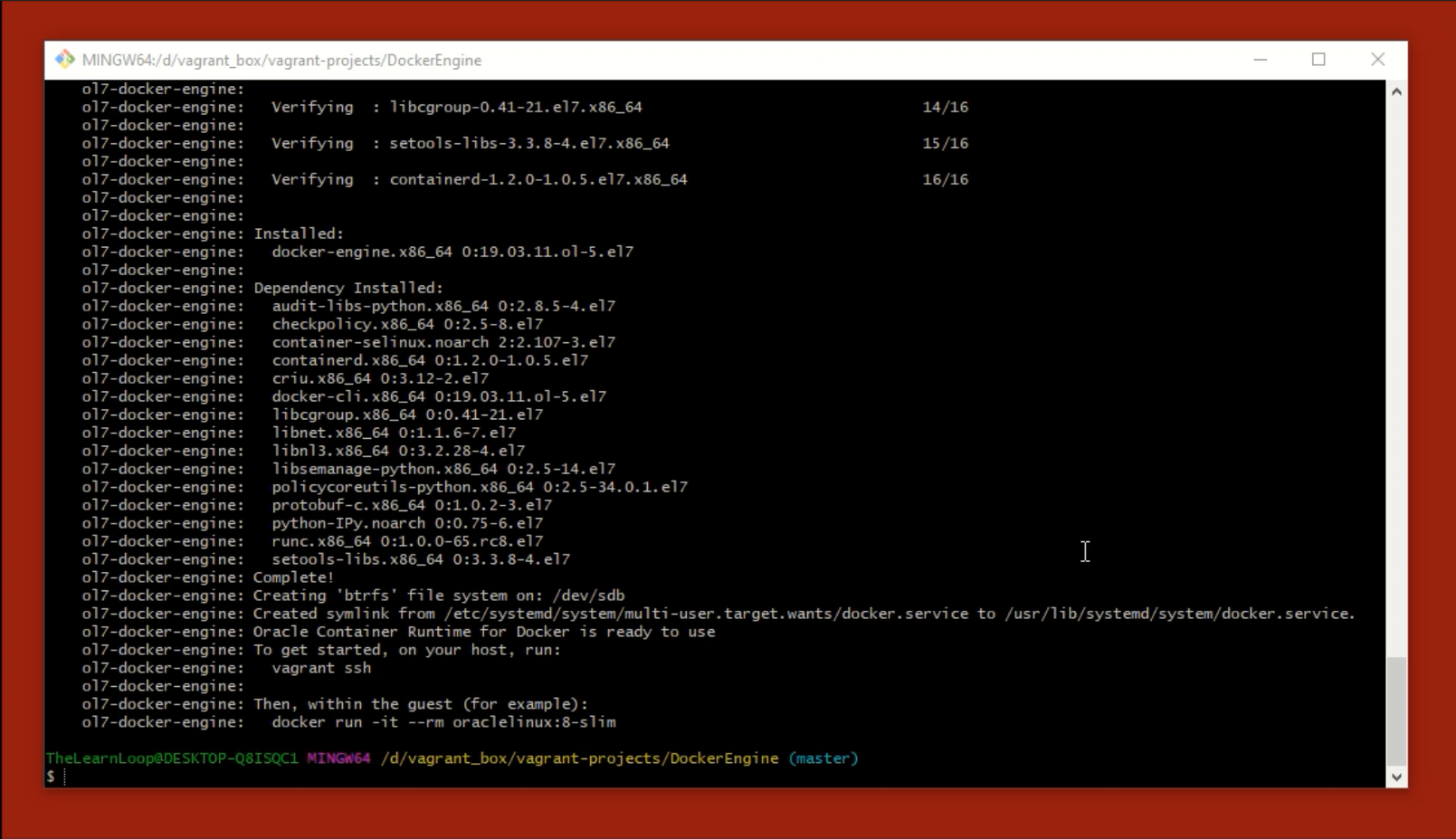Click the green 'TheLearnLoop@DESKTOP-Q8ISQC1' prompt text
This screenshot has height=839, width=1456.
172,758
